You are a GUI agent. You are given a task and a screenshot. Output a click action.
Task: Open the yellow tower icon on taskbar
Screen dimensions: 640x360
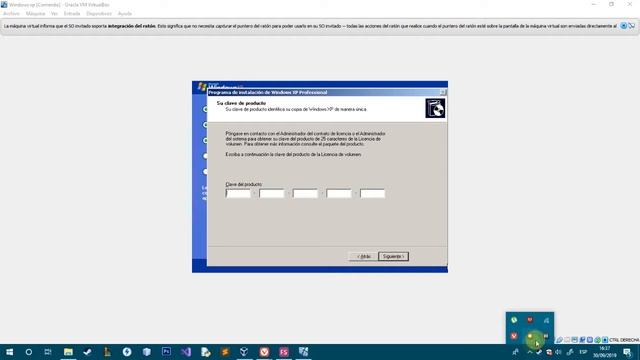click(x=107, y=352)
